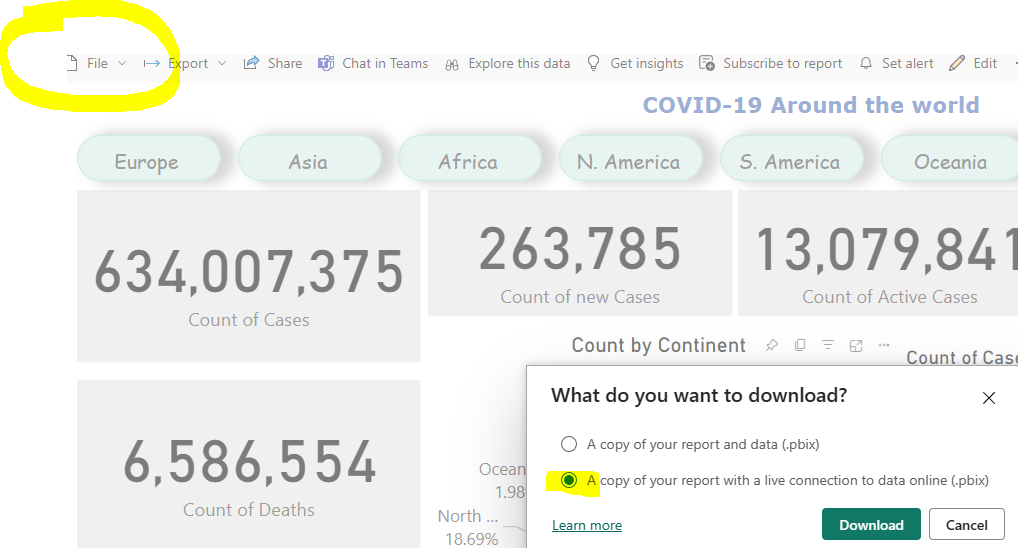Screen dimensions: 1018x548
Task: Click the Download button
Action: tap(871, 525)
